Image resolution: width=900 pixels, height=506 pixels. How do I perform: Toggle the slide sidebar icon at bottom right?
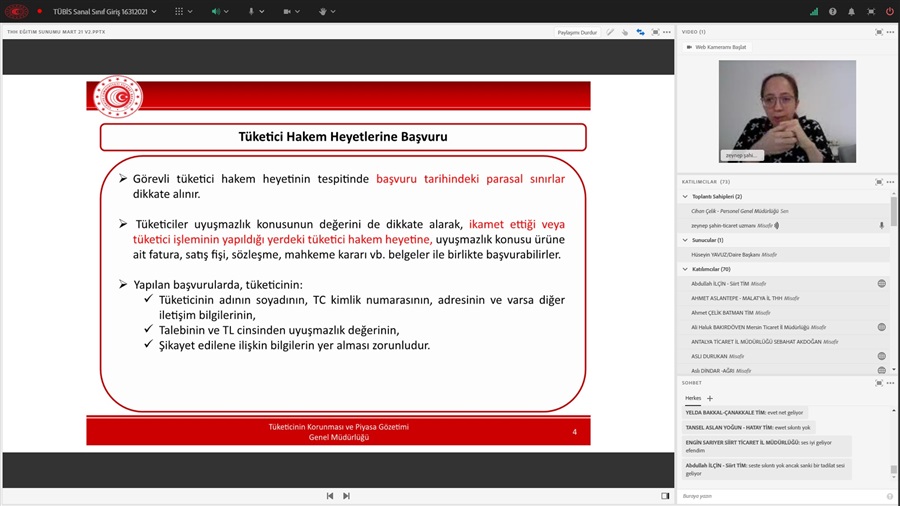[665, 496]
